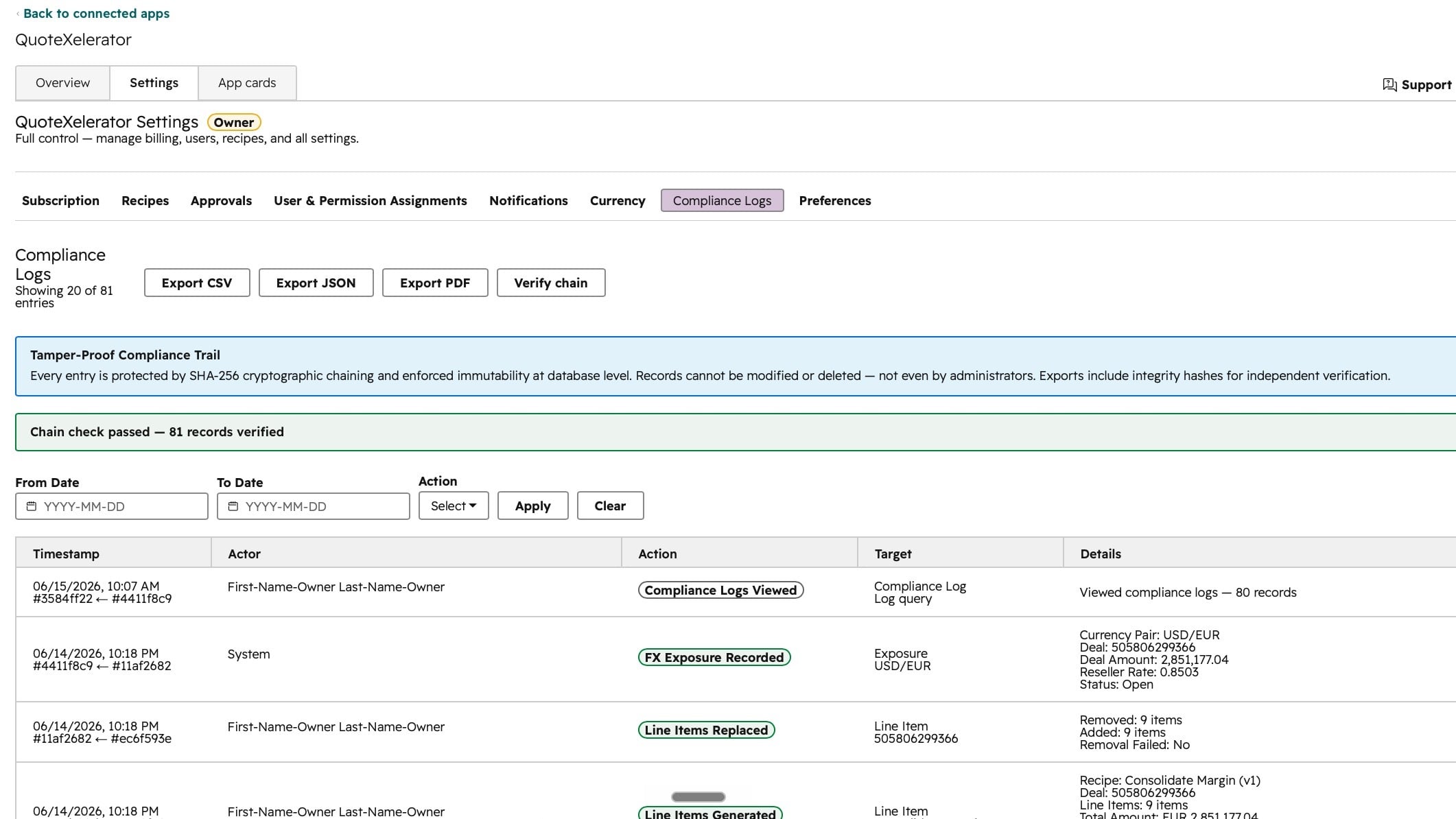Click the Line Items Generated badge
The height and width of the screenshot is (819, 1456).
pos(710,814)
